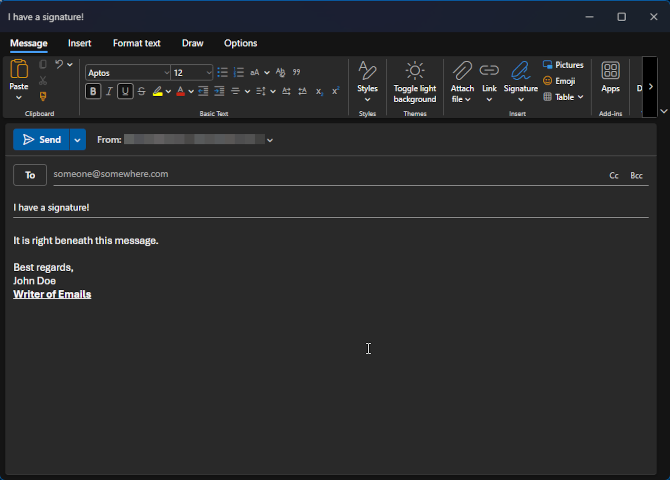Click the Change Case aA icon
Screen dimensions: 670x480
coord(255,72)
